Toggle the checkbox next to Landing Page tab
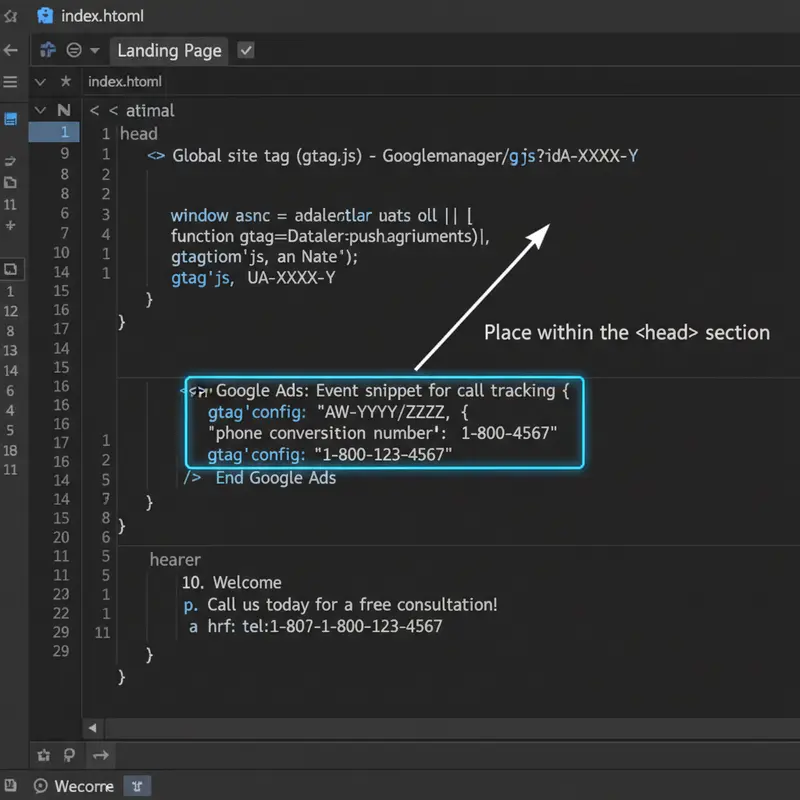This screenshot has height=800, width=800. coord(246,50)
